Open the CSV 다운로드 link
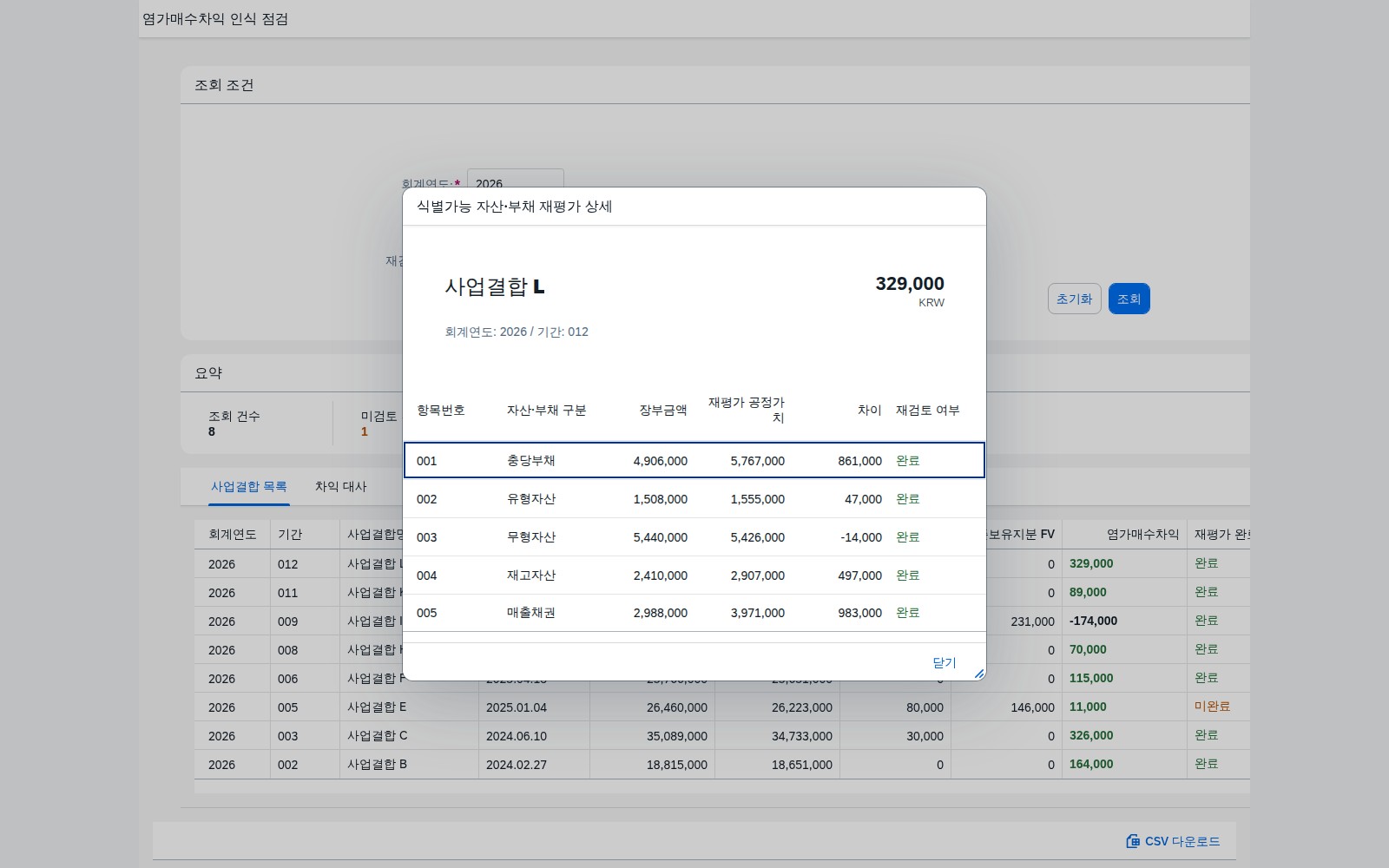The height and width of the screenshot is (868, 1389). tap(1173, 841)
